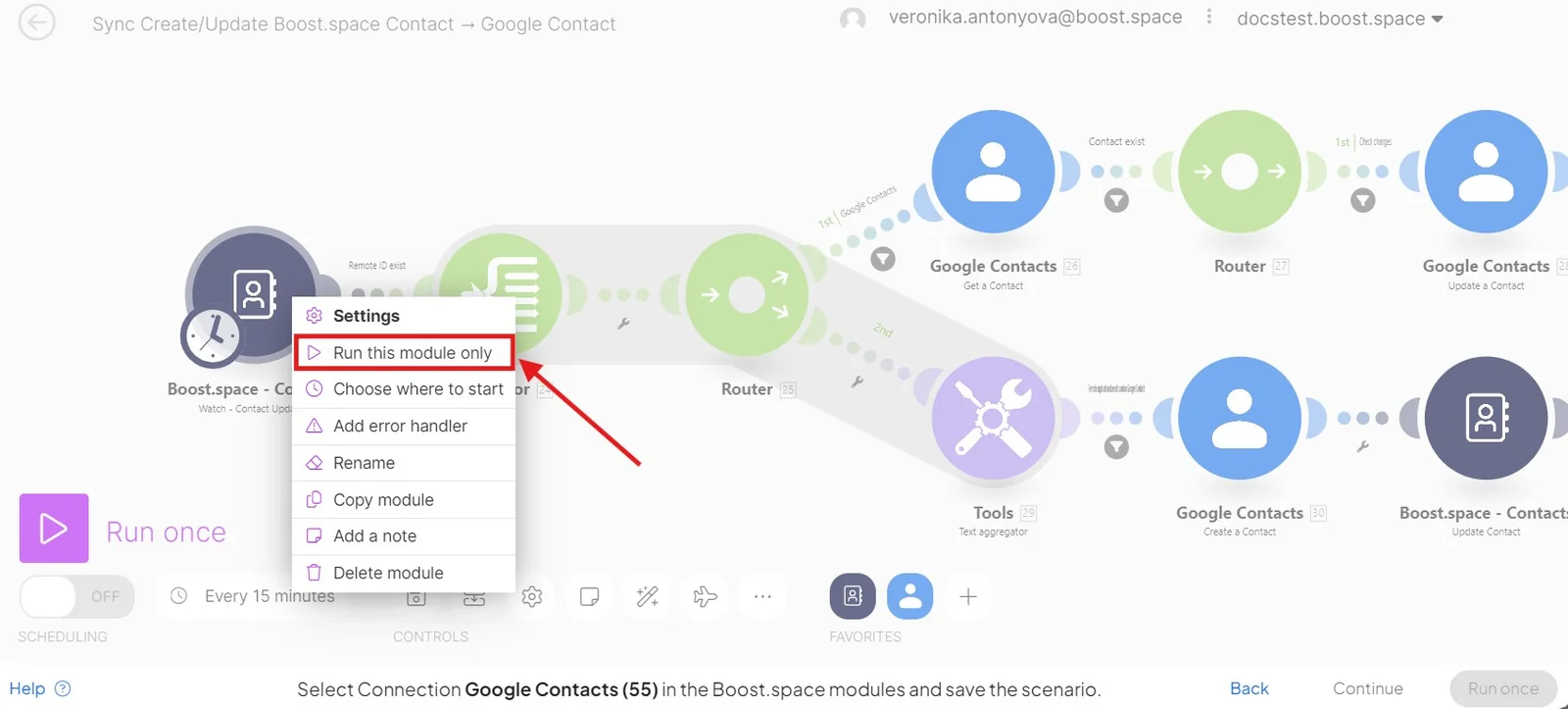Viewport: 1568px width, 709px height.
Task: Click the magic wand auto-align icon
Action: tap(647, 596)
